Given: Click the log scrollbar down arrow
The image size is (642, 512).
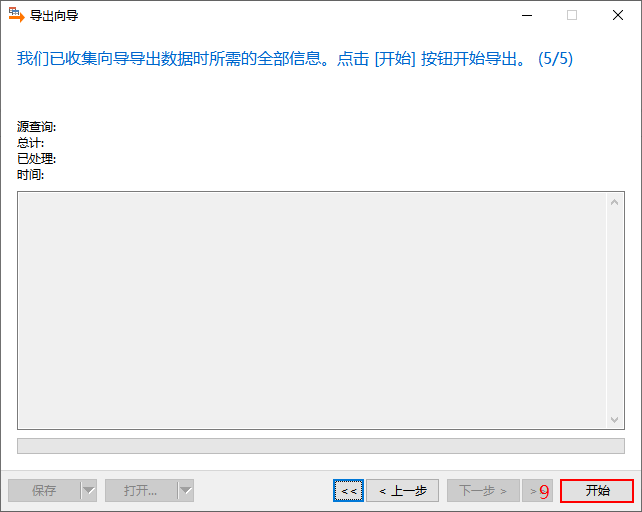Looking at the screenshot, I should 614,419.
